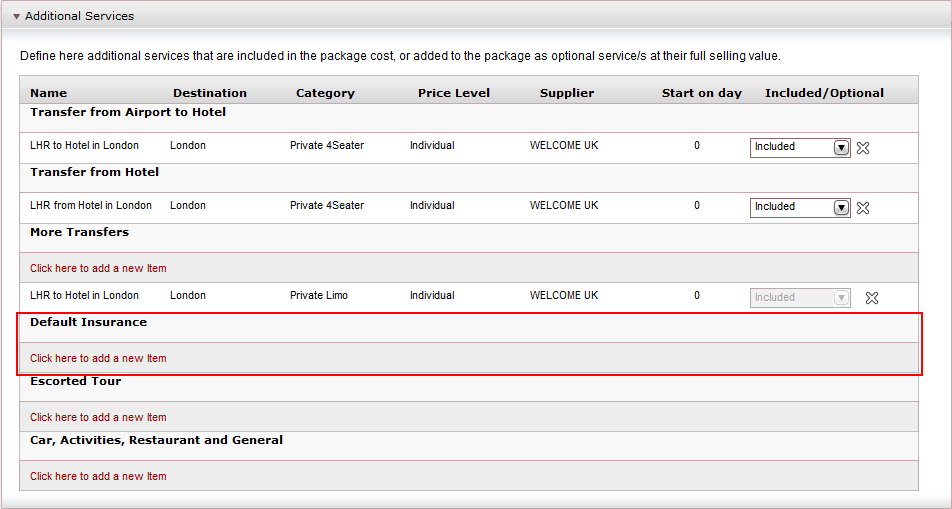Screen dimensions: 952x509
Task: Click the Category column header
Action: [x=325, y=93]
